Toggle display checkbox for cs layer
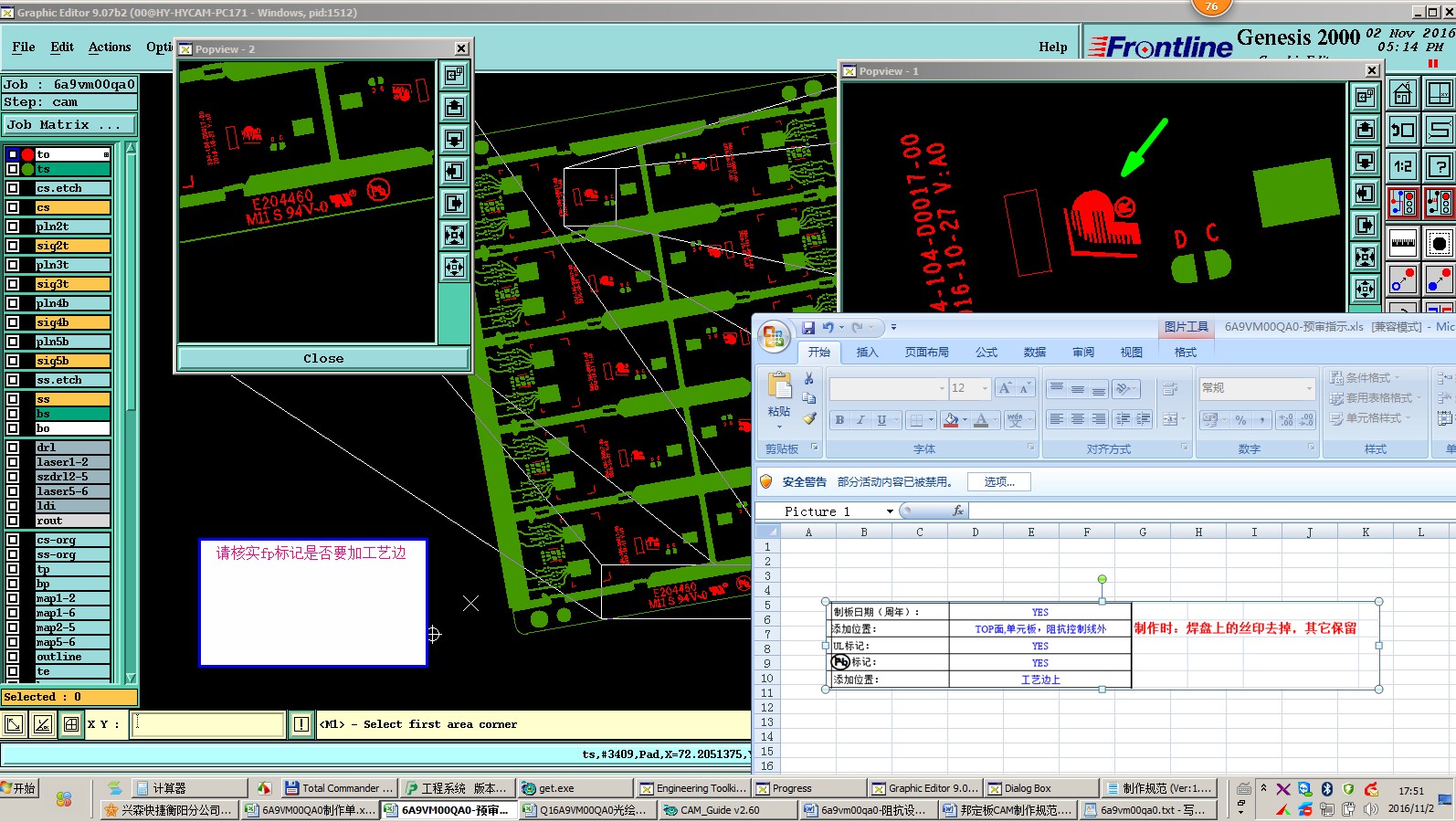Viewport: 1456px width, 822px height. (13, 207)
